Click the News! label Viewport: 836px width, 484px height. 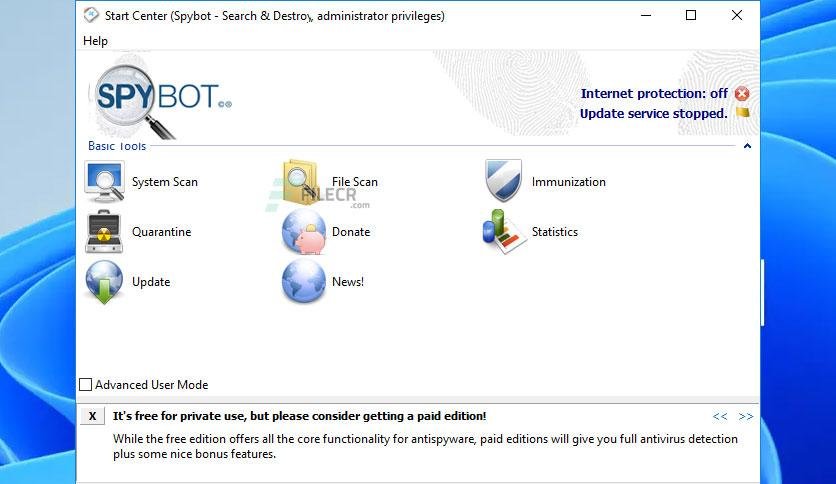(348, 281)
